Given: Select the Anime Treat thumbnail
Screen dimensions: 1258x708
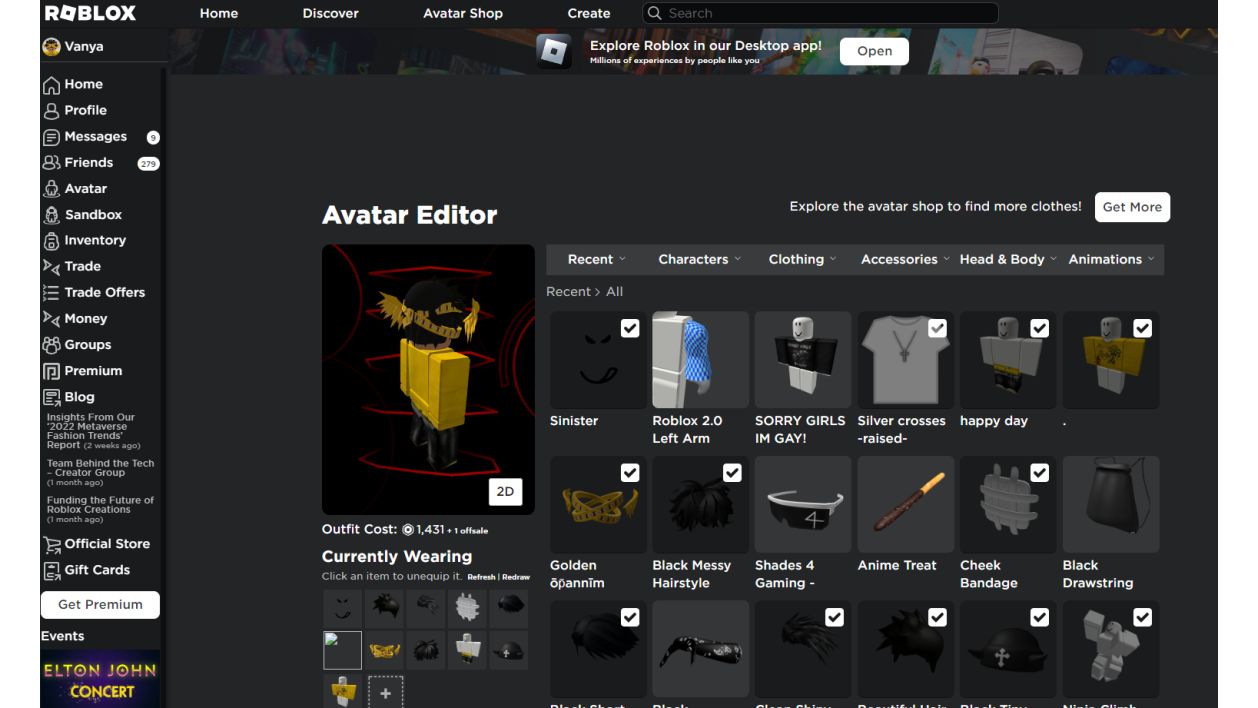Looking at the screenshot, I should tap(905, 504).
